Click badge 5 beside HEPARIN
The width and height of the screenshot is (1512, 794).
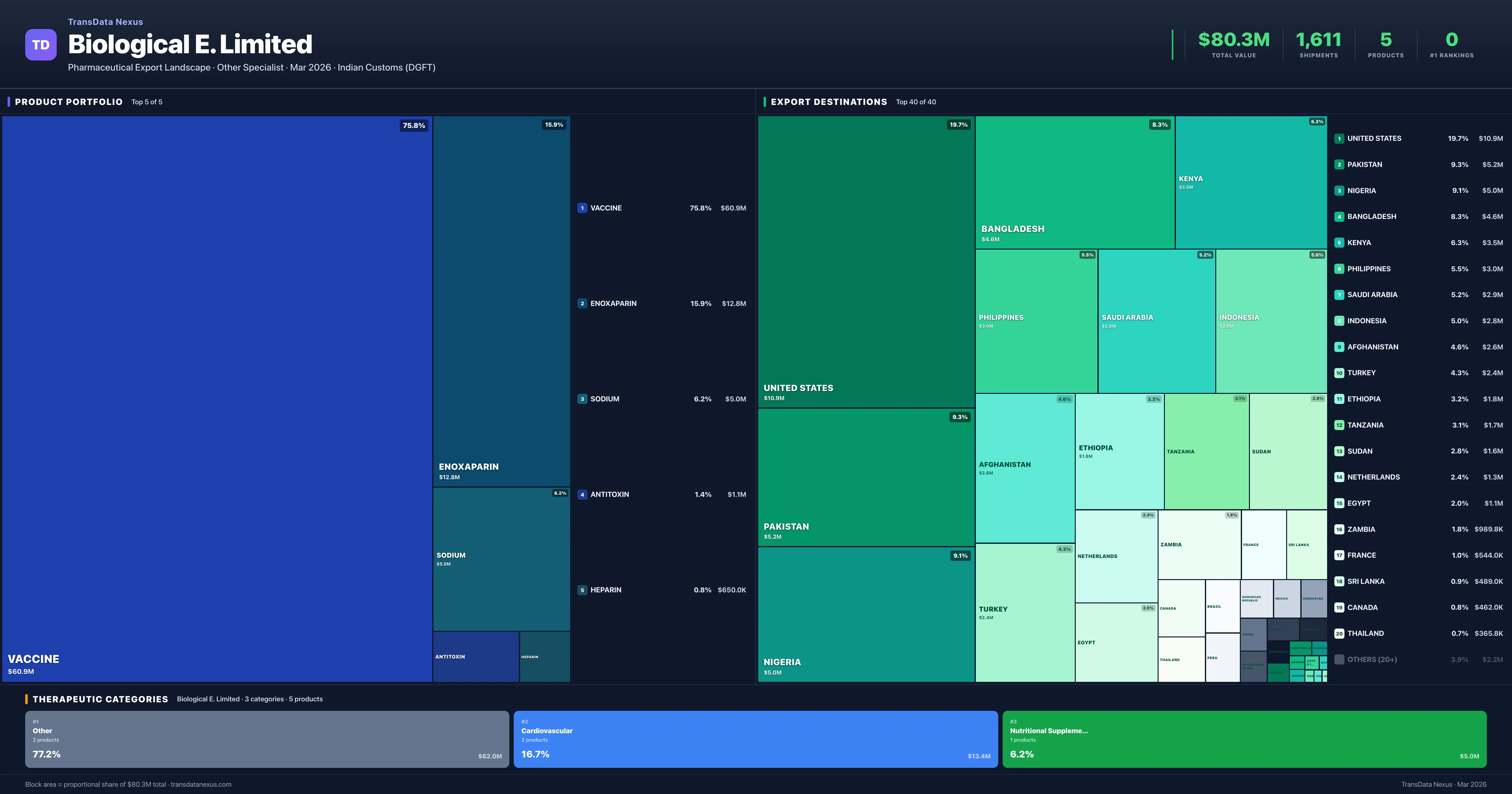582,590
